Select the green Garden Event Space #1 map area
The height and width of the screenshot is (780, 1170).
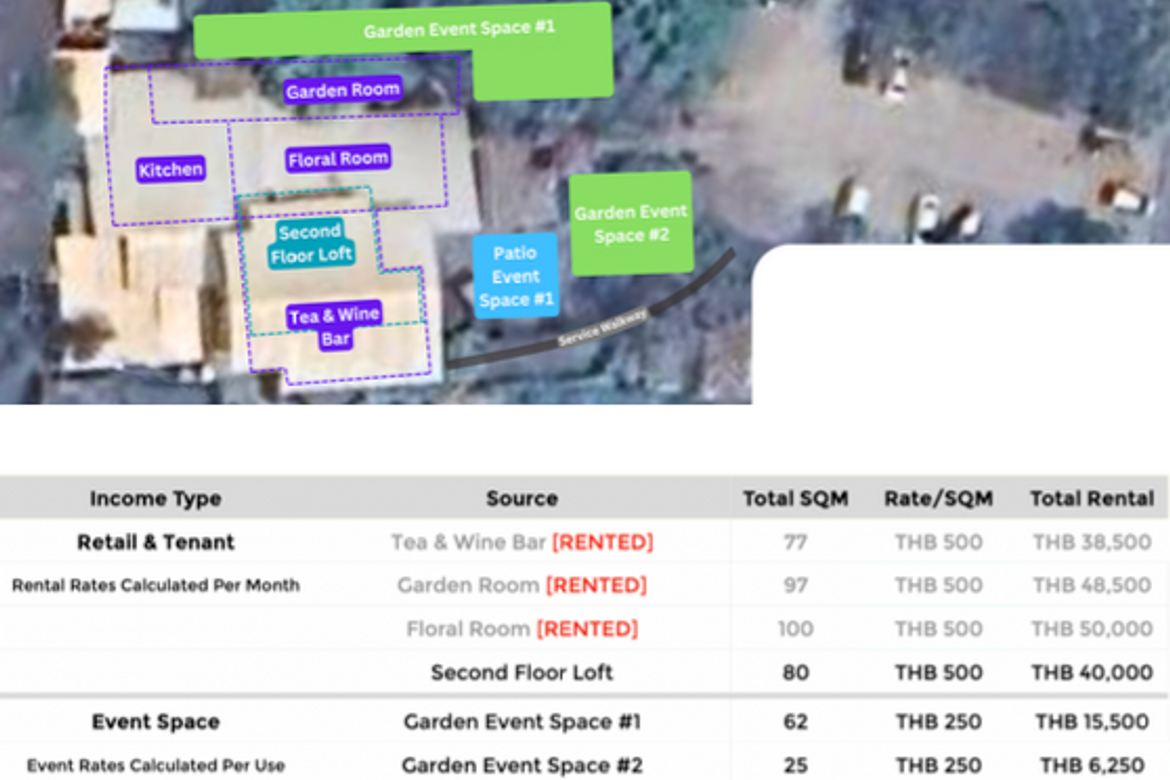click(x=458, y=30)
